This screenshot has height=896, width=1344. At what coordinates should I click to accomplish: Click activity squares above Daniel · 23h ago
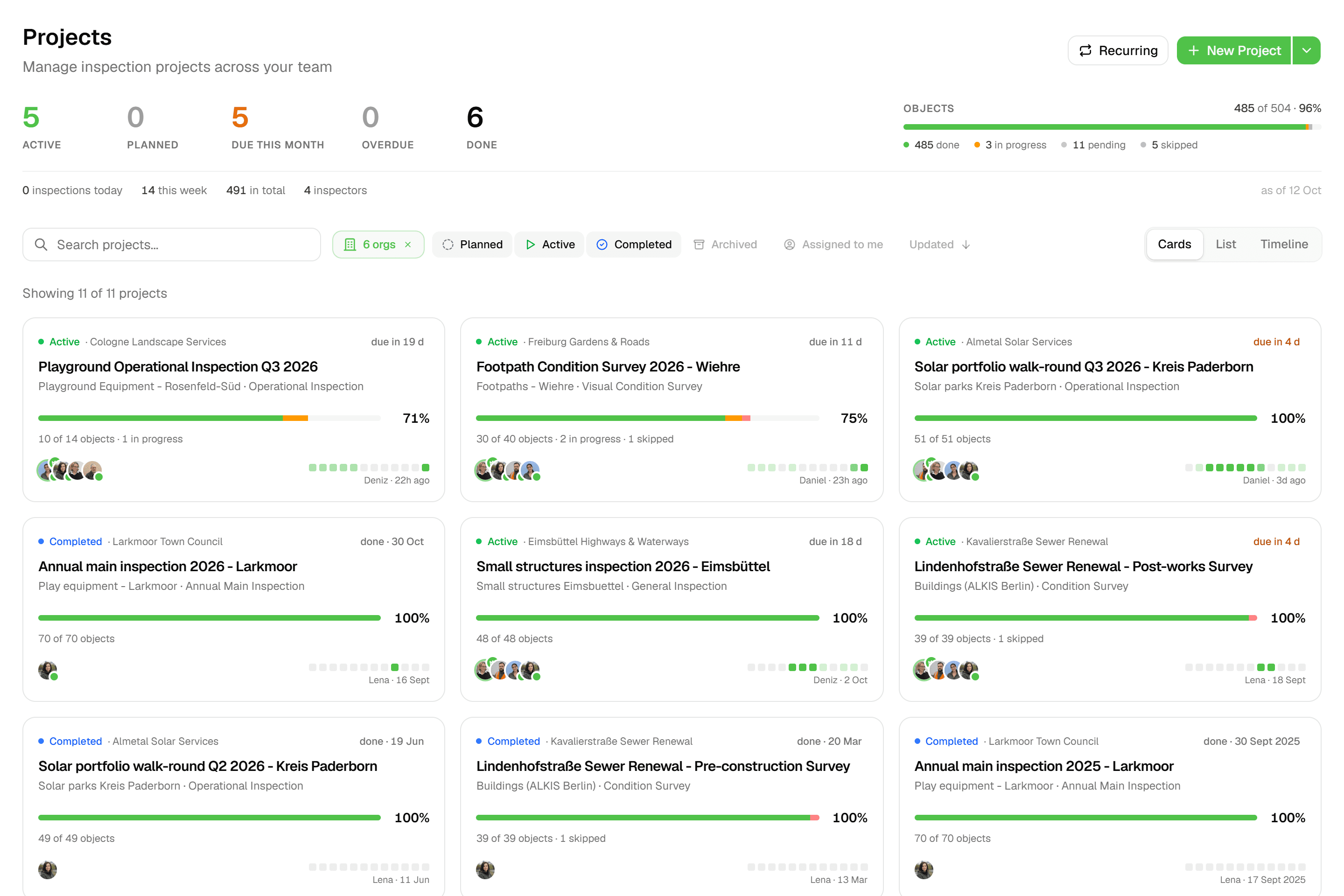807,468
